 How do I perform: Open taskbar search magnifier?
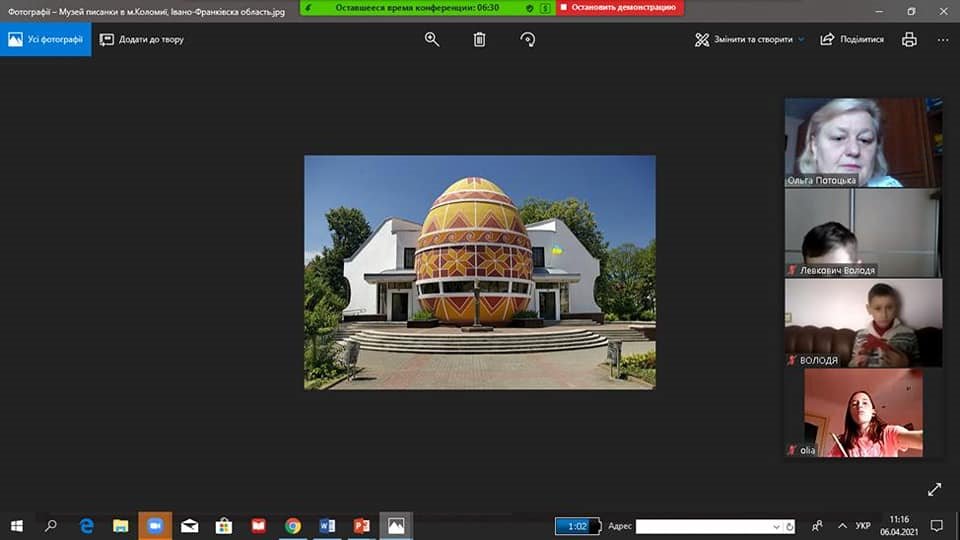(51, 526)
